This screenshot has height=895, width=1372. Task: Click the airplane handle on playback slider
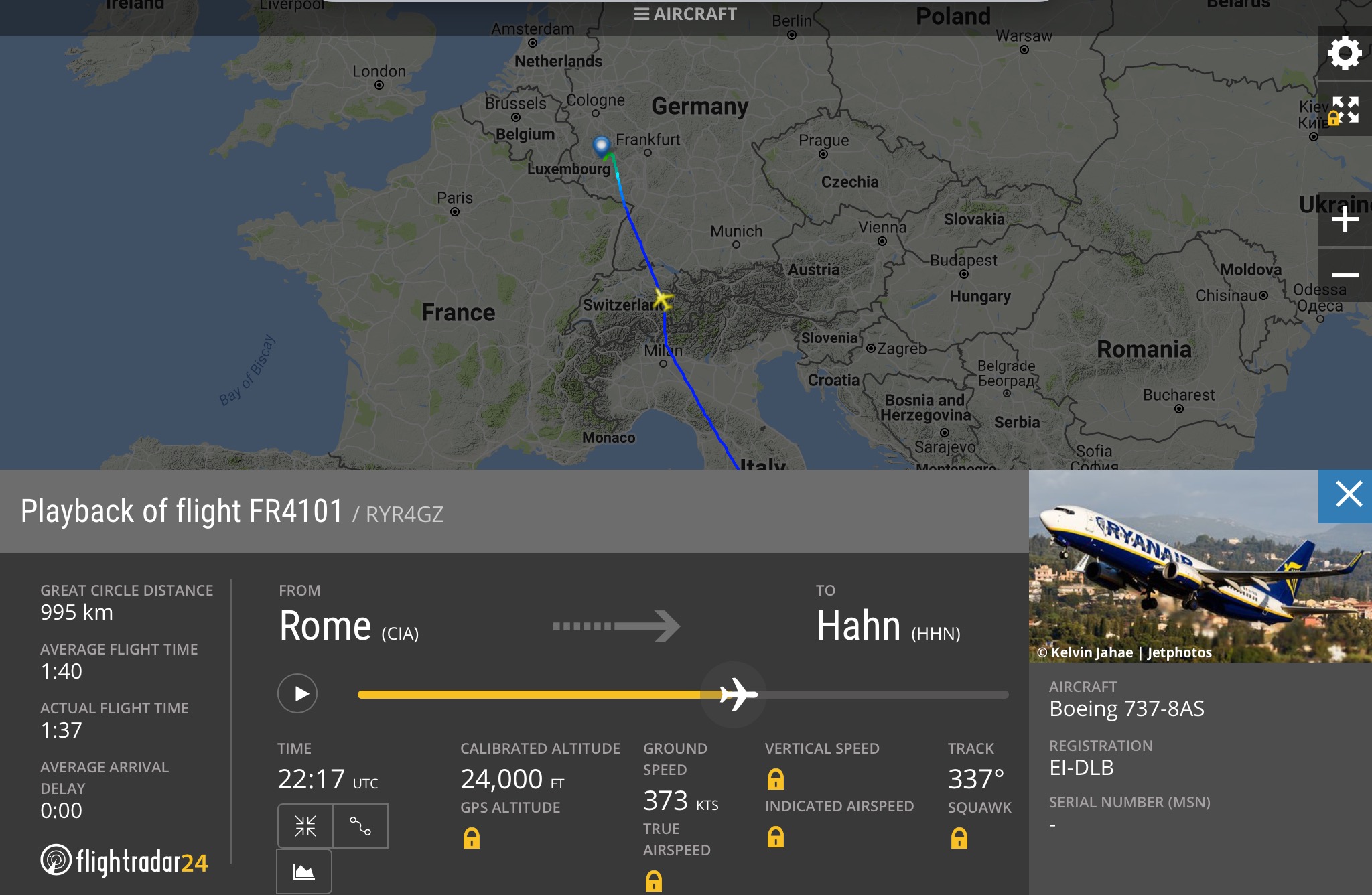[x=737, y=694]
